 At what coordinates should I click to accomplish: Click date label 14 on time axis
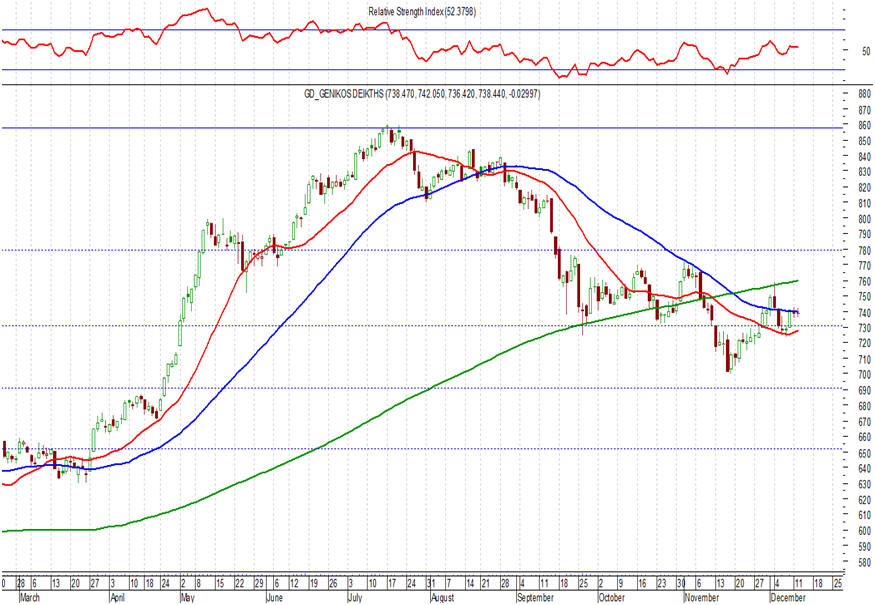point(470,583)
